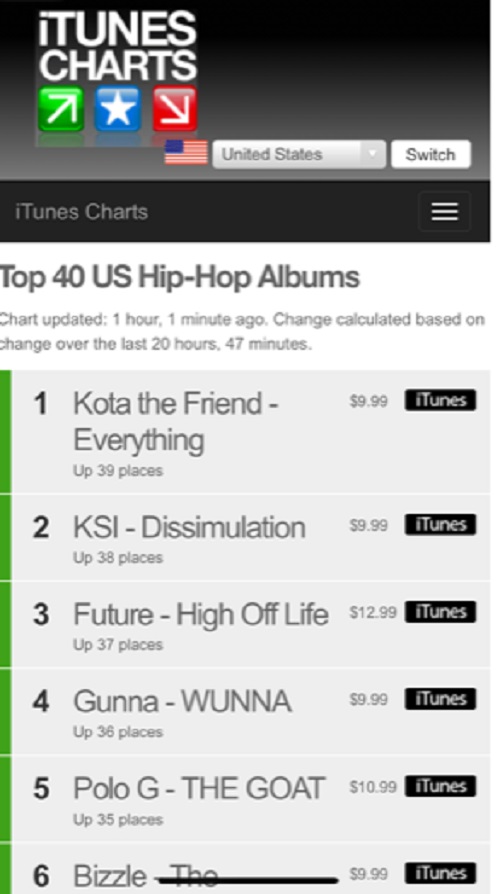
Task: Open Kota the Friend - Everything album
Action: pos(176,421)
